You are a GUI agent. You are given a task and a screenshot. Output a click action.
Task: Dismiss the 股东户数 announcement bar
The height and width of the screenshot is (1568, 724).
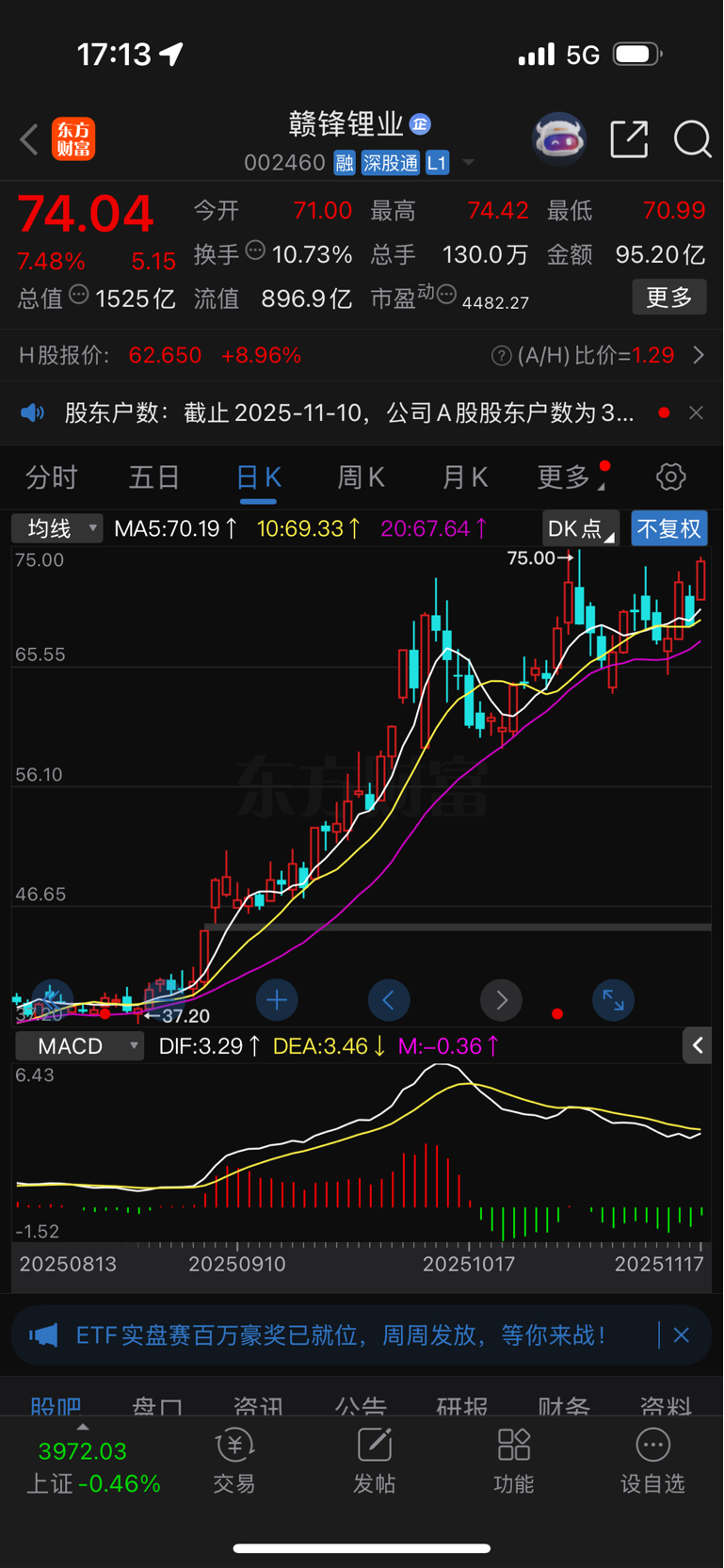[x=696, y=412]
